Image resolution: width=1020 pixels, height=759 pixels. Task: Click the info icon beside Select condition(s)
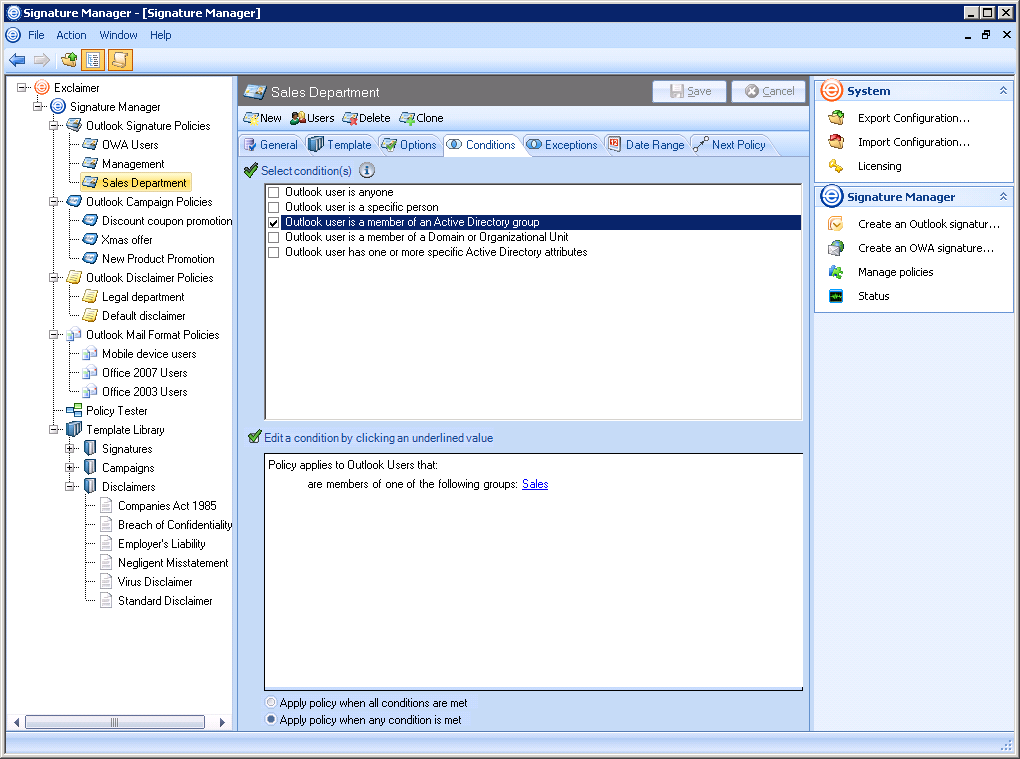(367, 170)
